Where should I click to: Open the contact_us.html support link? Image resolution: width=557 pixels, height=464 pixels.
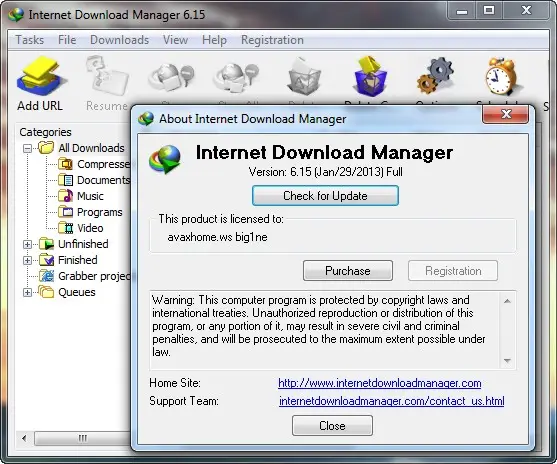click(391, 401)
